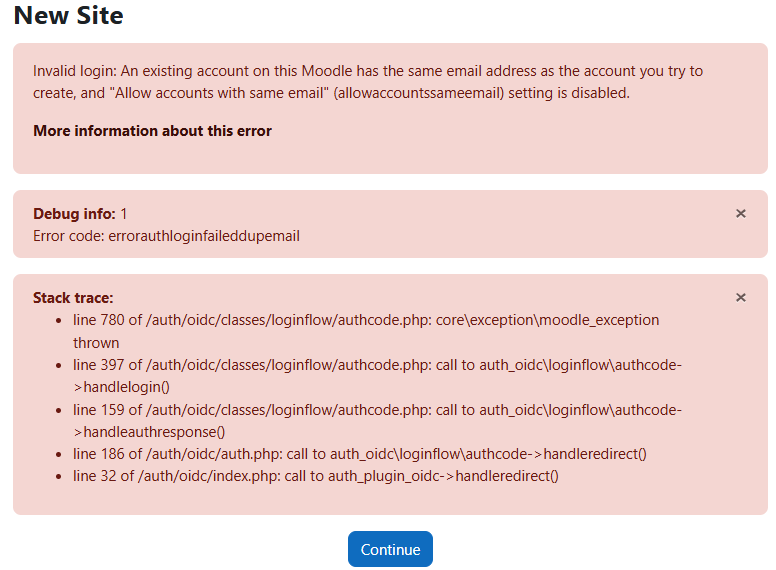Click the Debug info value 1
The width and height of the screenshot is (776, 570).
(124, 214)
